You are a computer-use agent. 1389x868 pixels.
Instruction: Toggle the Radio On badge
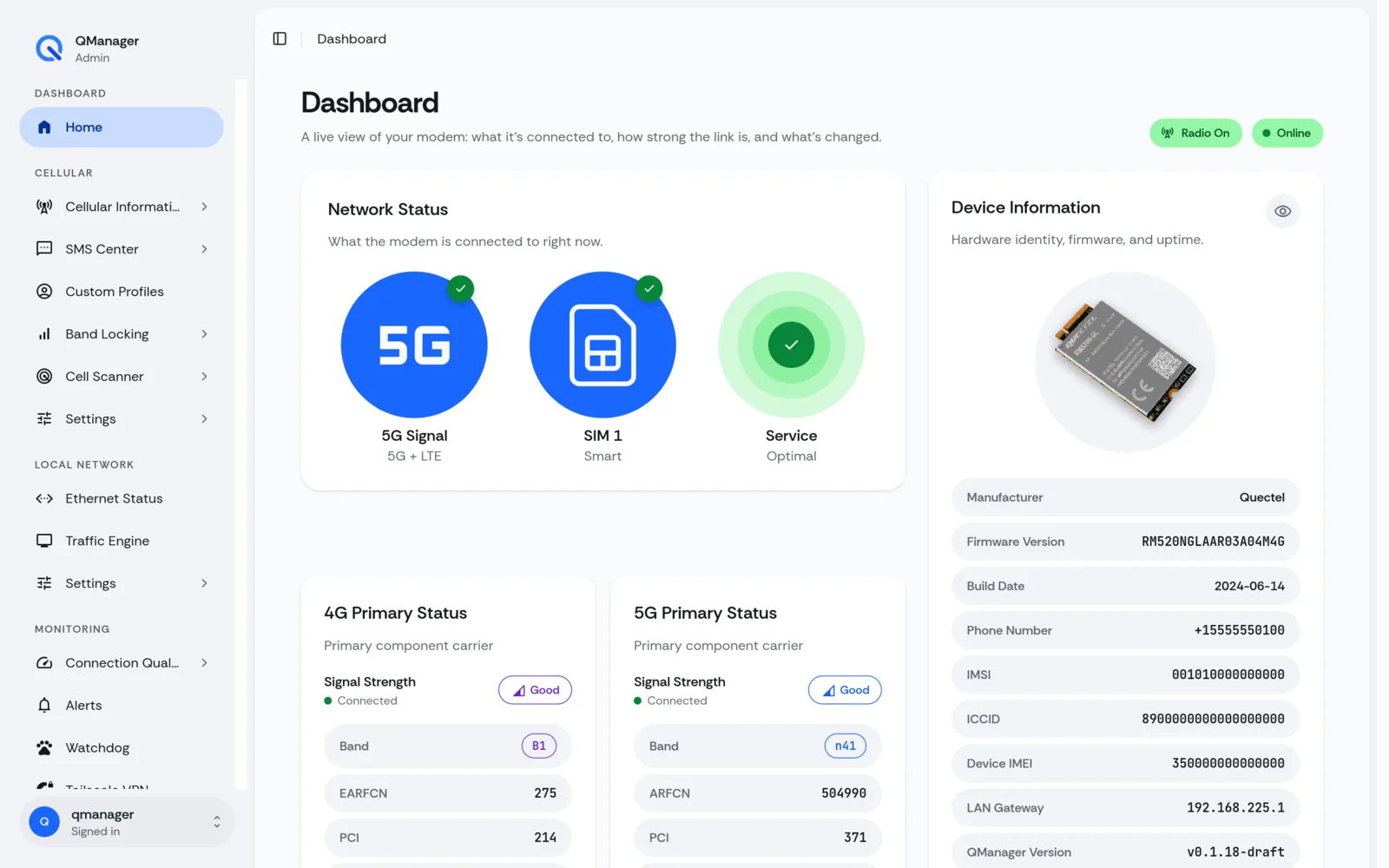1195,133
